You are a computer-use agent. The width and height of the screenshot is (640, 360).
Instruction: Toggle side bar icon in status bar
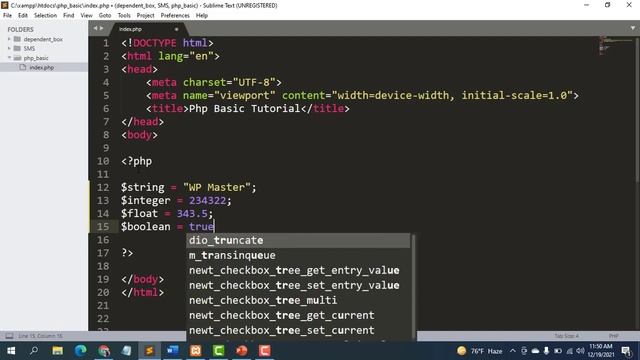click(x=9, y=336)
